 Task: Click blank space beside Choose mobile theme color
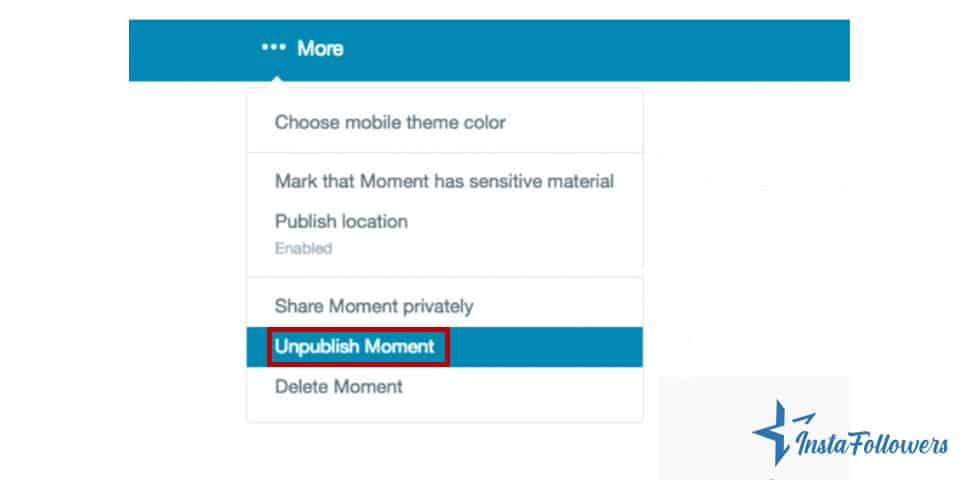580,123
